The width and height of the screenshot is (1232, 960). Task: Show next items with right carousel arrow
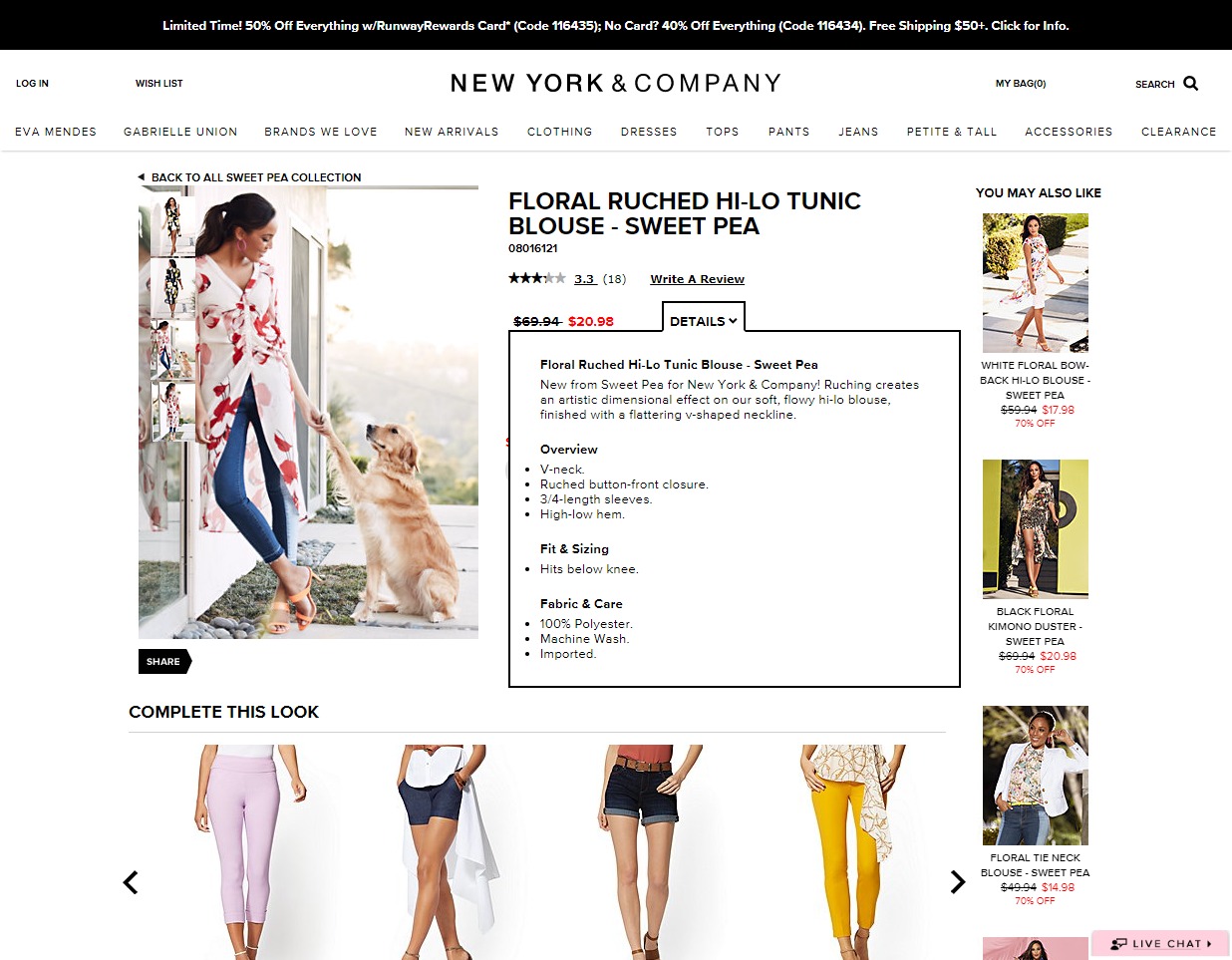pyautogui.click(x=958, y=881)
